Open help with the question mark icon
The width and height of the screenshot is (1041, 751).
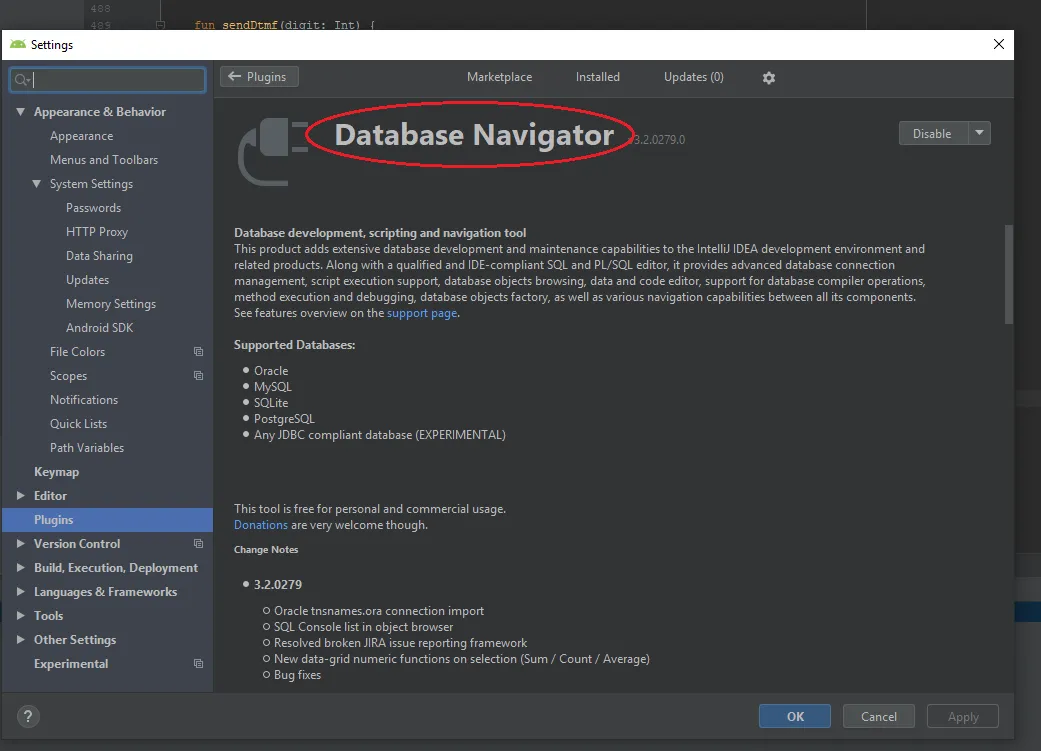28,716
